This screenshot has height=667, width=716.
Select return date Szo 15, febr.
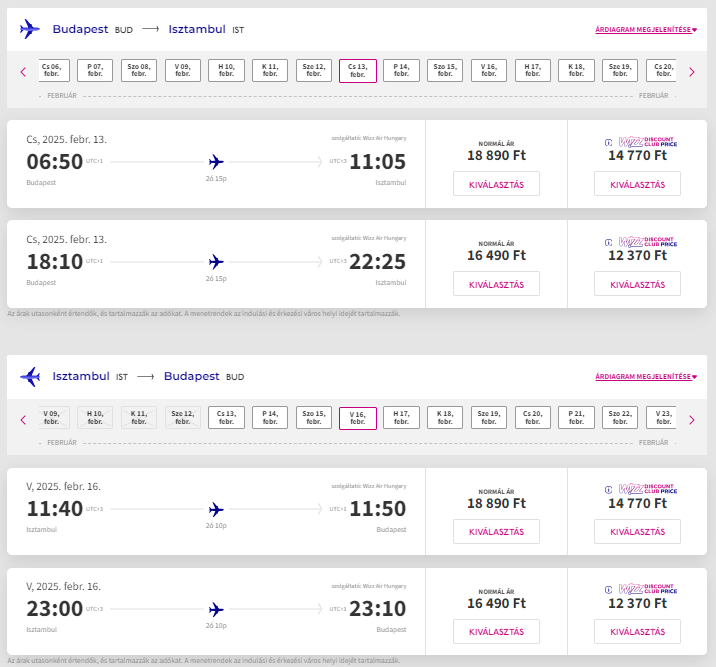(314, 417)
